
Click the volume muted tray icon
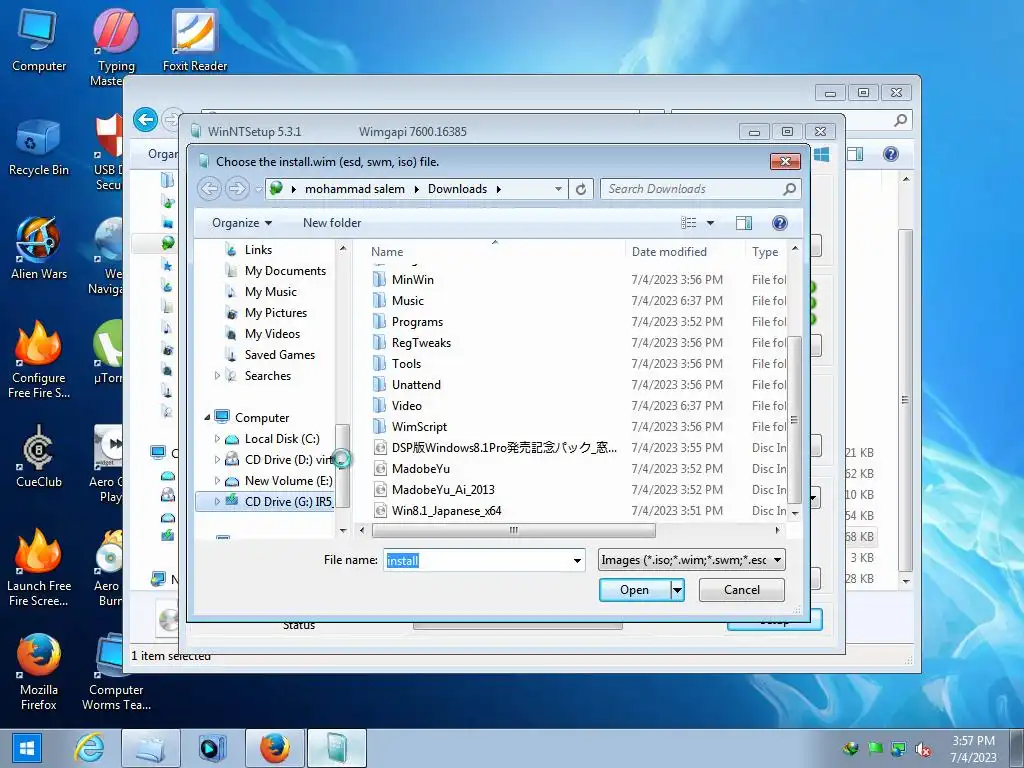[923, 749]
